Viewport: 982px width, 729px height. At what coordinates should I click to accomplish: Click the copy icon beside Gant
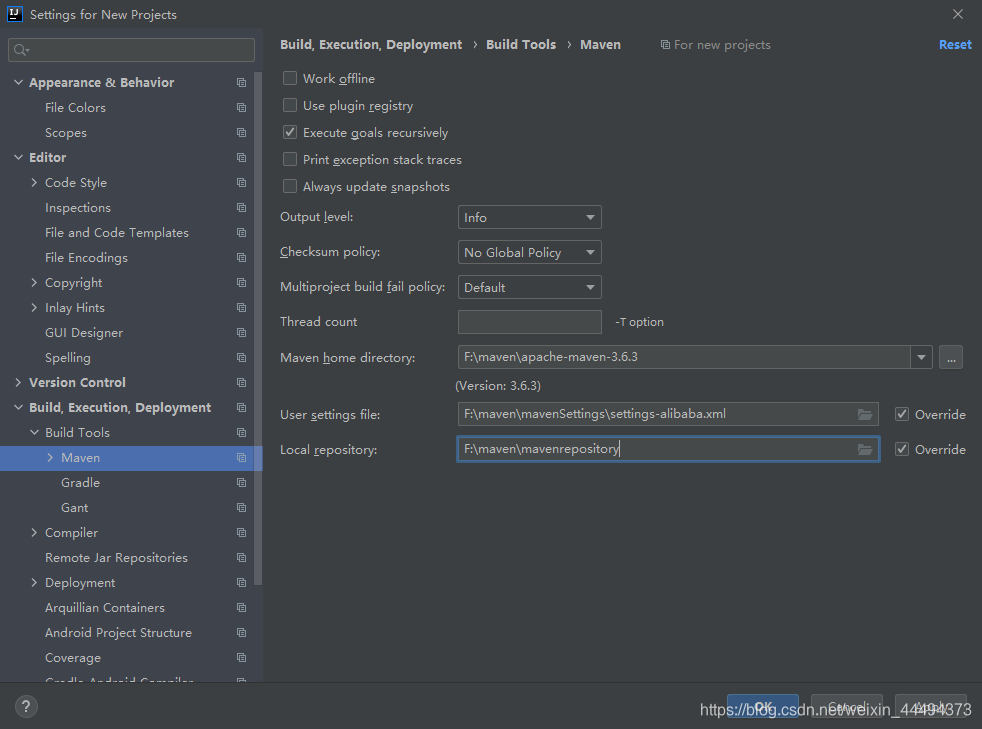(x=241, y=508)
